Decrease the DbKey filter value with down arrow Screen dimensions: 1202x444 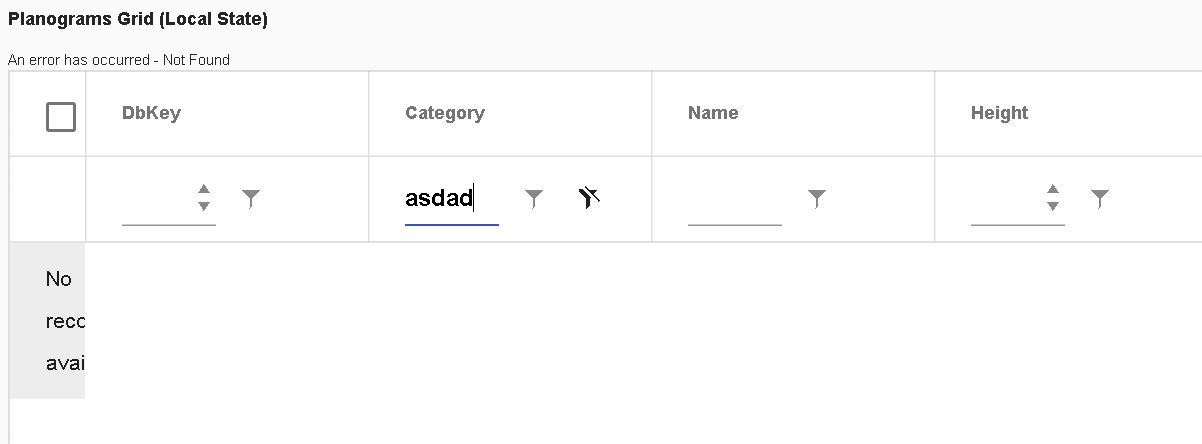pyautogui.click(x=204, y=206)
